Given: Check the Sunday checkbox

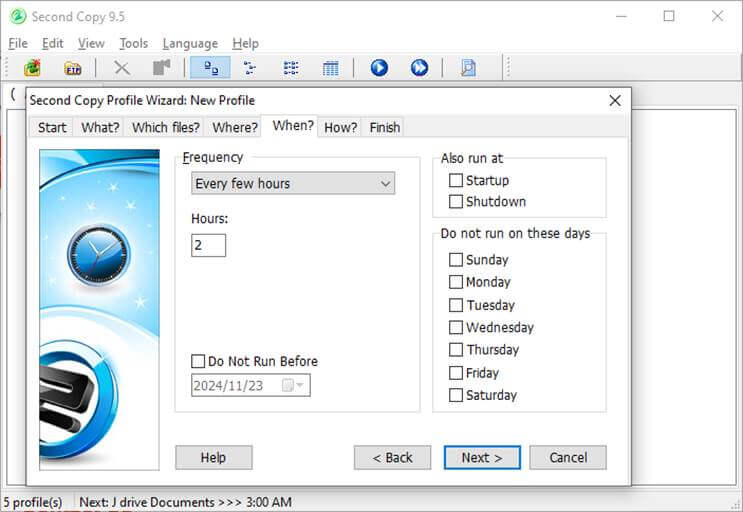Looking at the screenshot, I should pyautogui.click(x=456, y=260).
